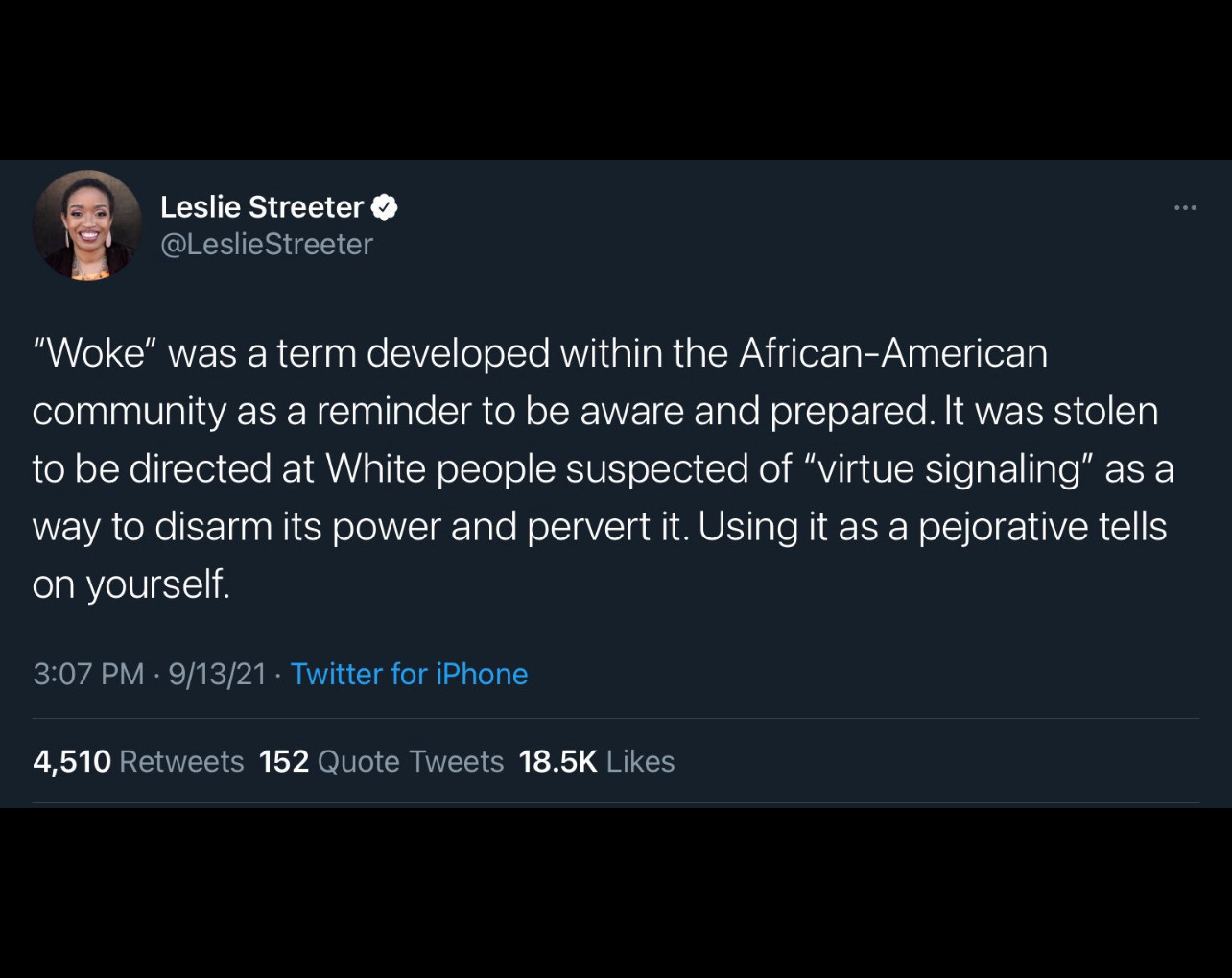Click "on yourself." on the tweet's last line
Image resolution: width=1232 pixels, height=978 pixels.
pyautogui.click(x=130, y=584)
